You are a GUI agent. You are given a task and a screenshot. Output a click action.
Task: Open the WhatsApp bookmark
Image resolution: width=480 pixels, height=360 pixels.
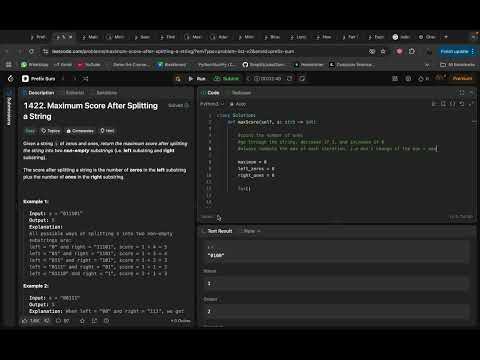[35, 65]
